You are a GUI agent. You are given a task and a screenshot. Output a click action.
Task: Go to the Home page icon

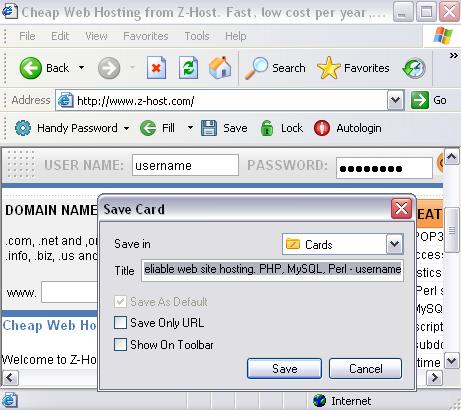click(220, 68)
